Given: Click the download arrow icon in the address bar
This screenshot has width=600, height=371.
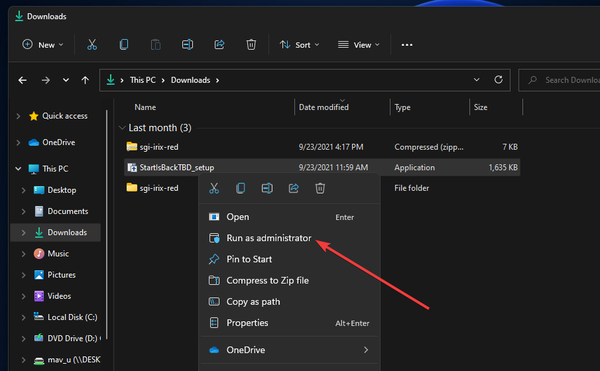Looking at the screenshot, I should (111, 80).
